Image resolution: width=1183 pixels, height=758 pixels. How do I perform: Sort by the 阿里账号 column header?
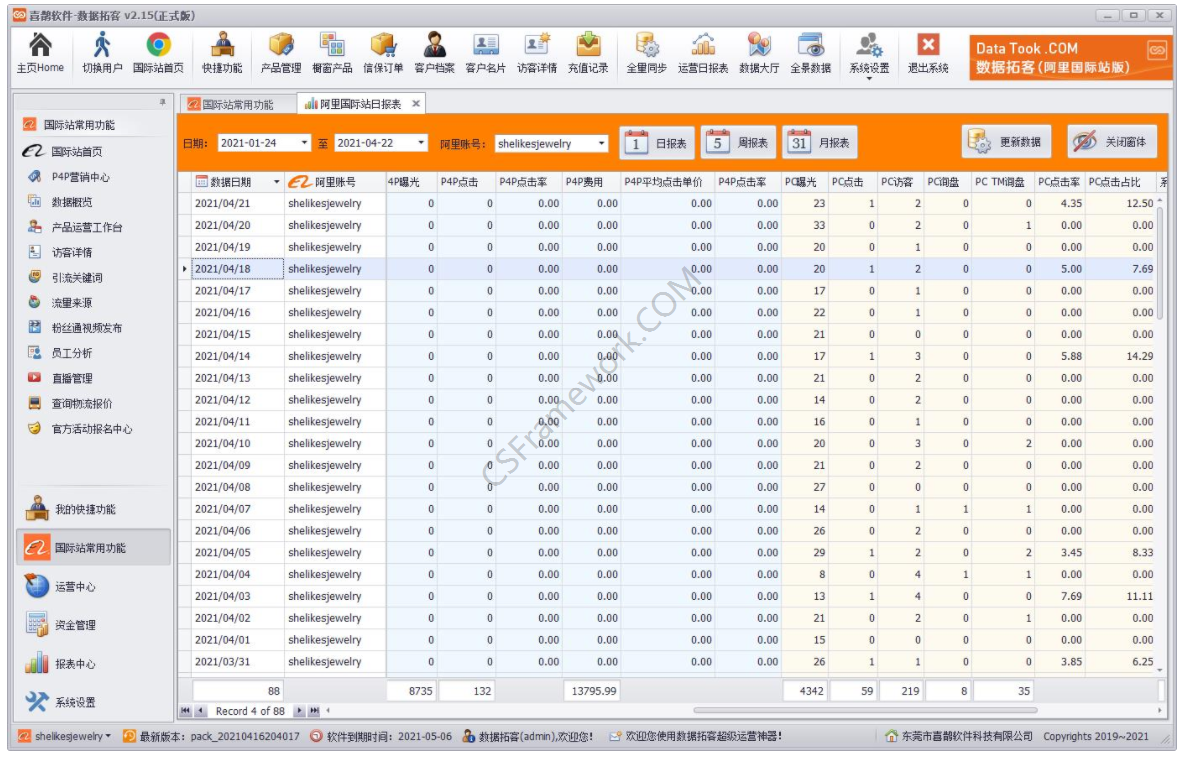335,182
